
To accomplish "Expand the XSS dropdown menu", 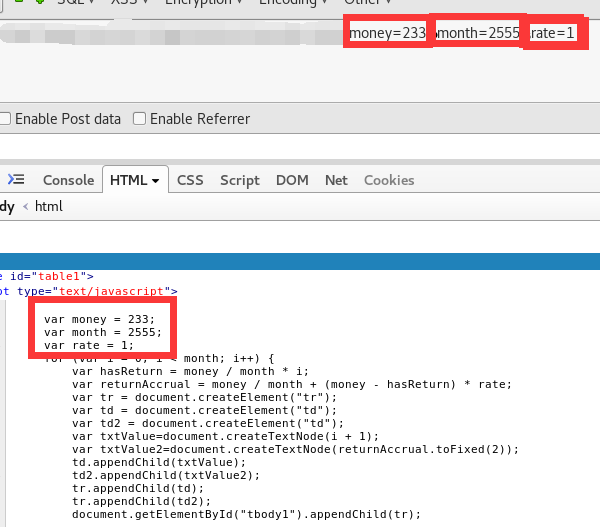I will [x=129, y=3].
